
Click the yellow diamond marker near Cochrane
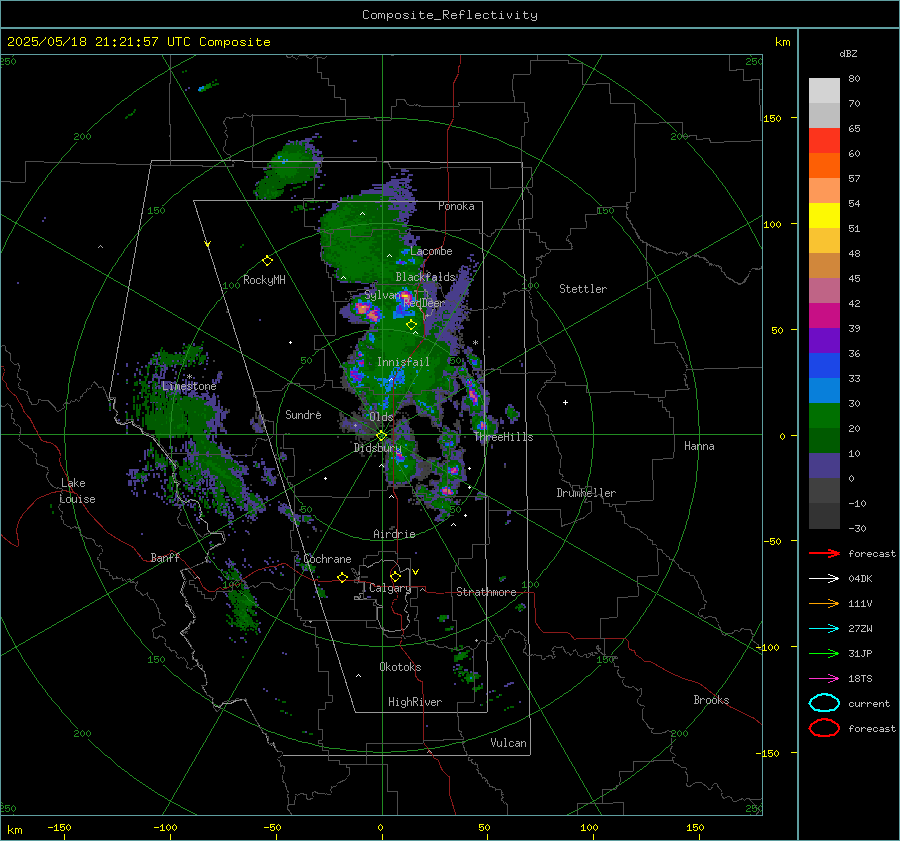(x=342, y=577)
